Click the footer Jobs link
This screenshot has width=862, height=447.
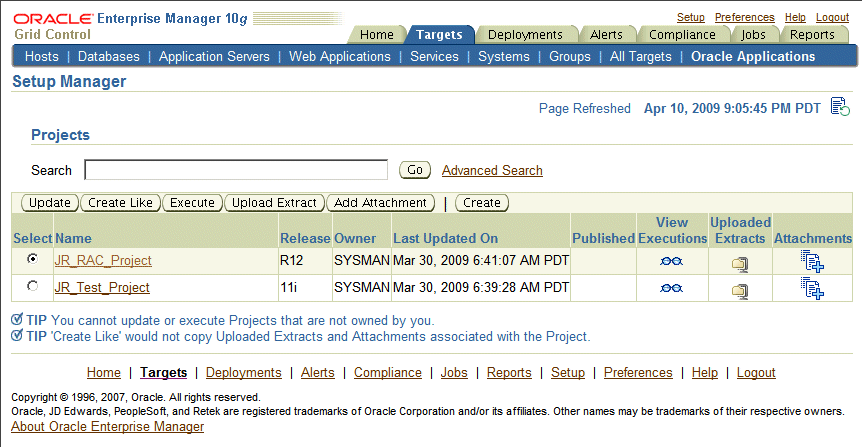coord(454,372)
